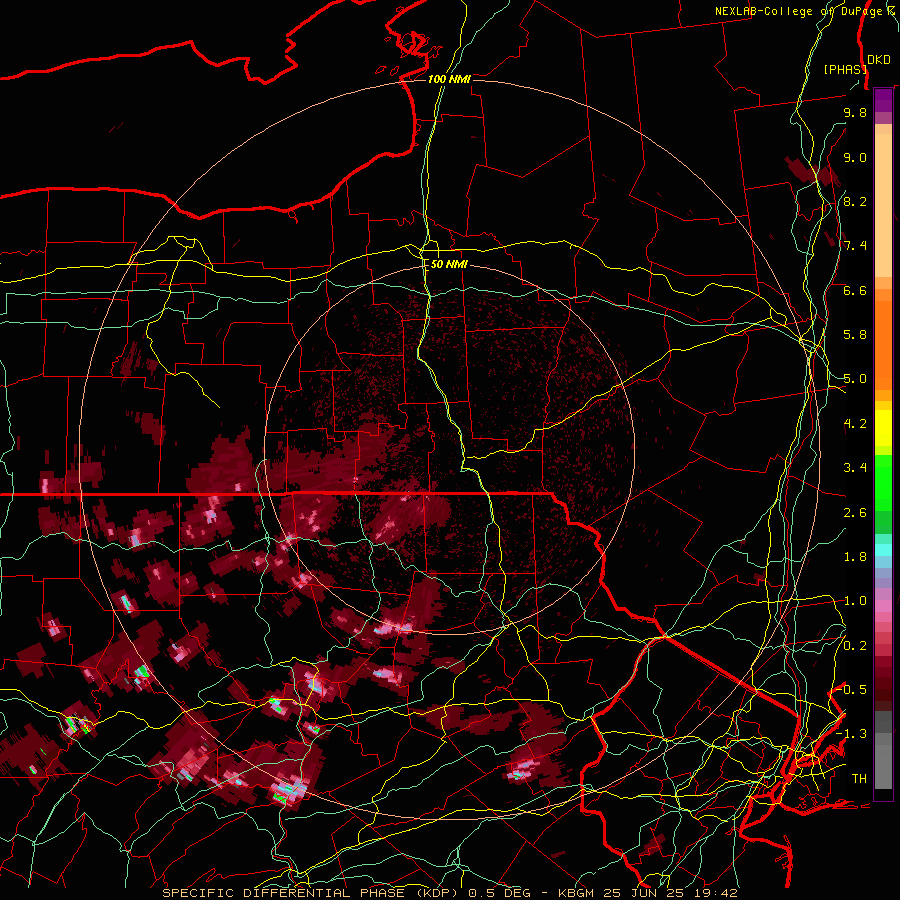This screenshot has width=900, height=900.
Task: Click the 50 NMI range ring label
Action: (x=449, y=264)
